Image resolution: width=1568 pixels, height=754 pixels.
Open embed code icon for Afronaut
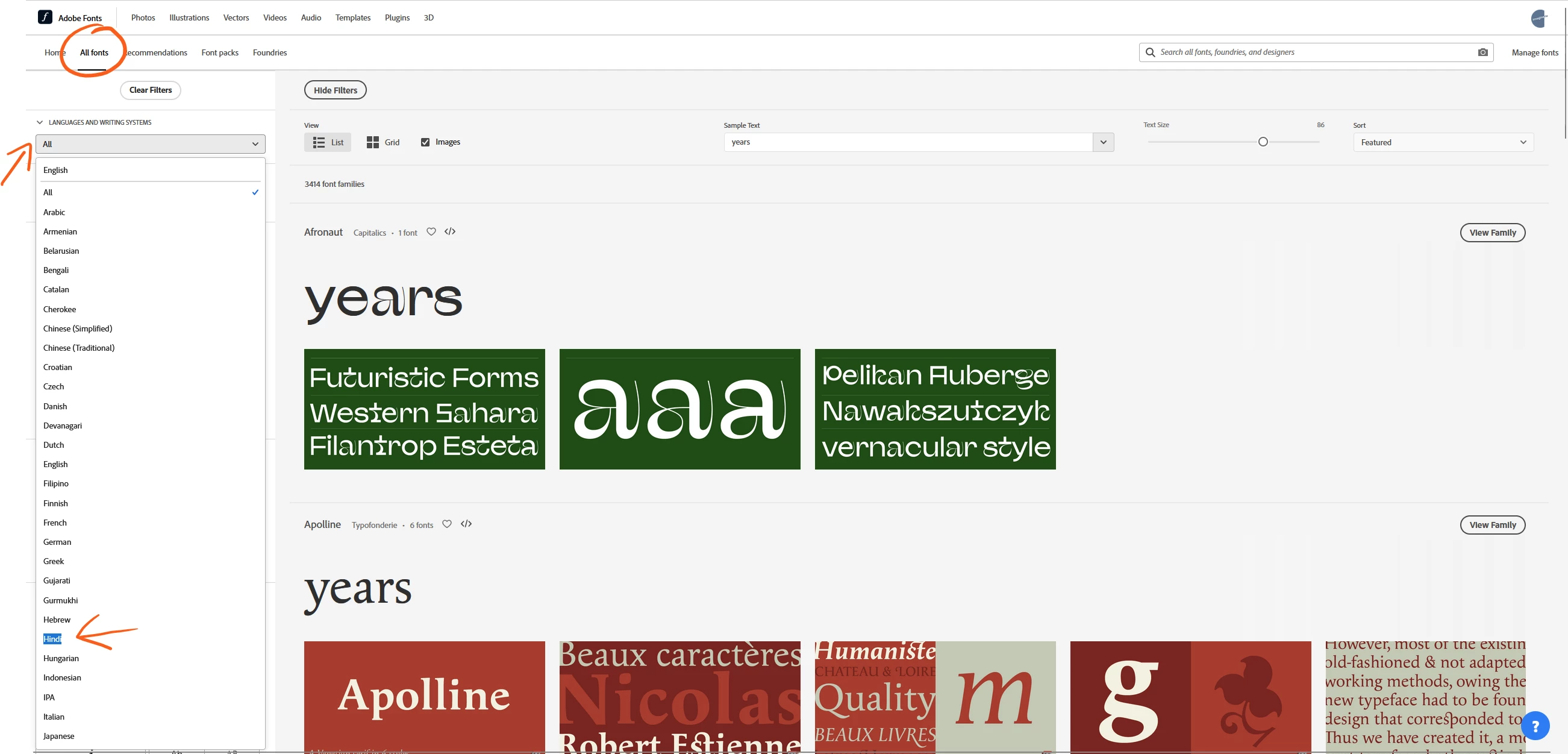click(450, 231)
